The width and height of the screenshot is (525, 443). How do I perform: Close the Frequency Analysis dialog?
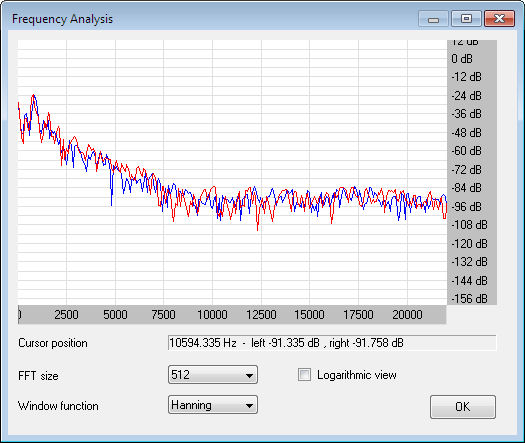tap(499, 18)
